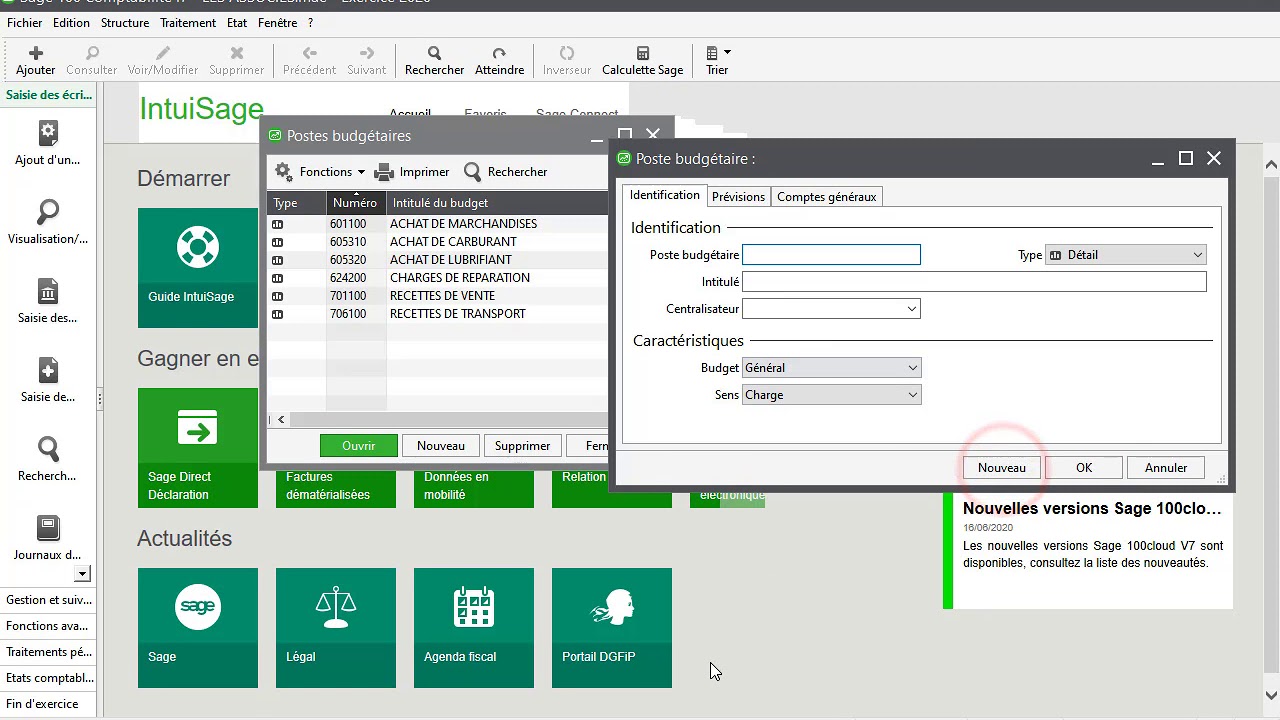1280x720 pixels.
Task: Open the Budget dropdown showing Général
Action: [831, 368]
